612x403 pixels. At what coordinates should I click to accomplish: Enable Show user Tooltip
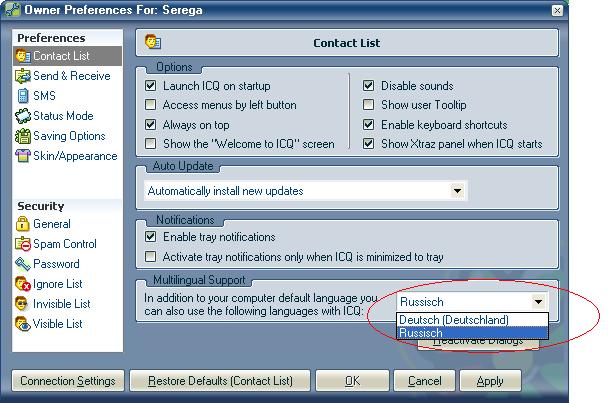[368, 105]
